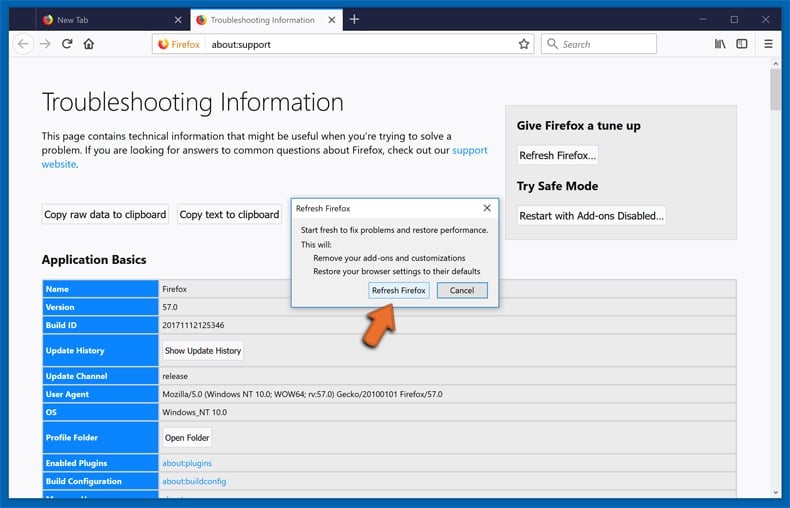Click the magnifier icon in the search box
This screenshot has height=508, width=790.
coord(552,44)
